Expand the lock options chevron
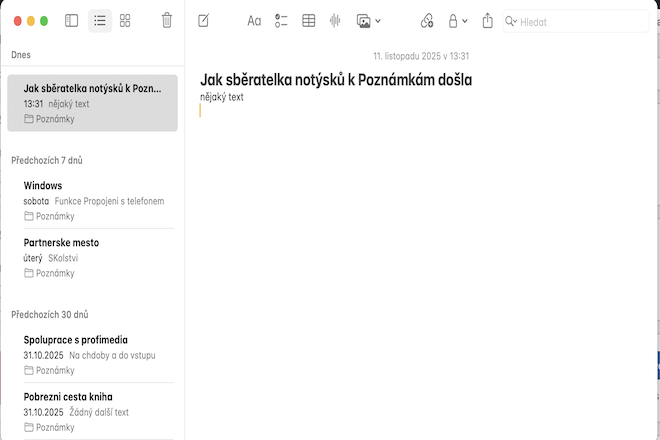The image size is (660, 440). 465,21
